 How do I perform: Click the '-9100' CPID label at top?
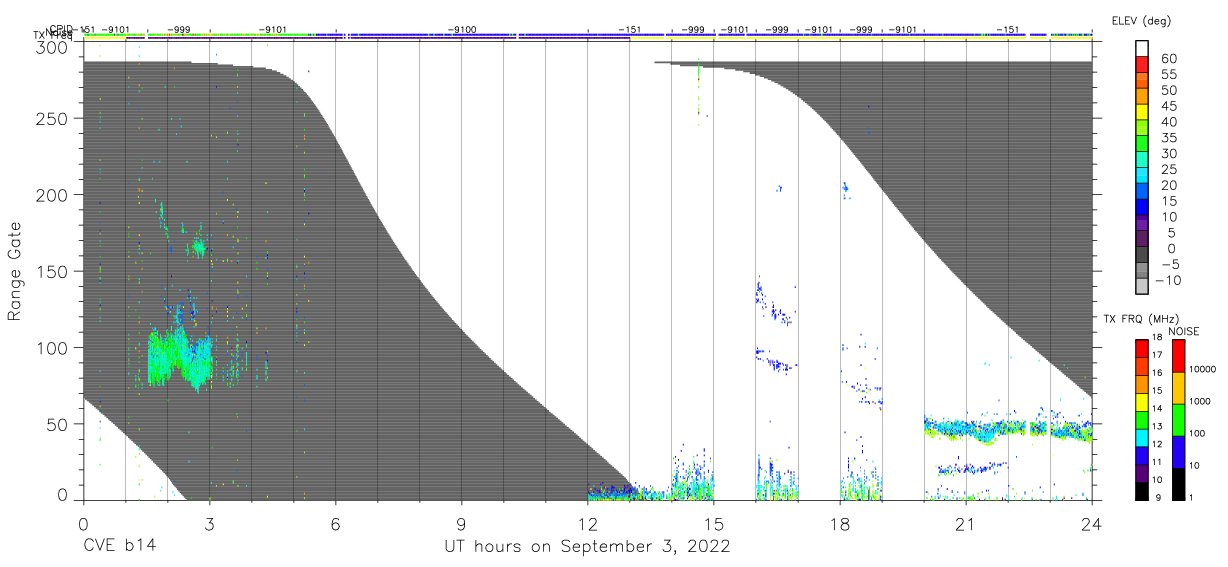[462, 30]
